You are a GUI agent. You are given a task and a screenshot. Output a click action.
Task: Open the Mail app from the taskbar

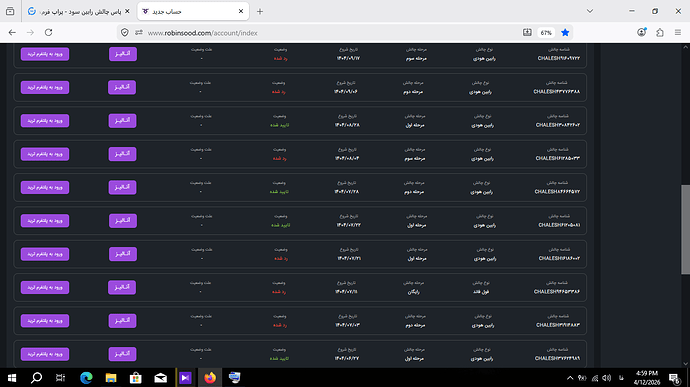click(x=161, y=378)
